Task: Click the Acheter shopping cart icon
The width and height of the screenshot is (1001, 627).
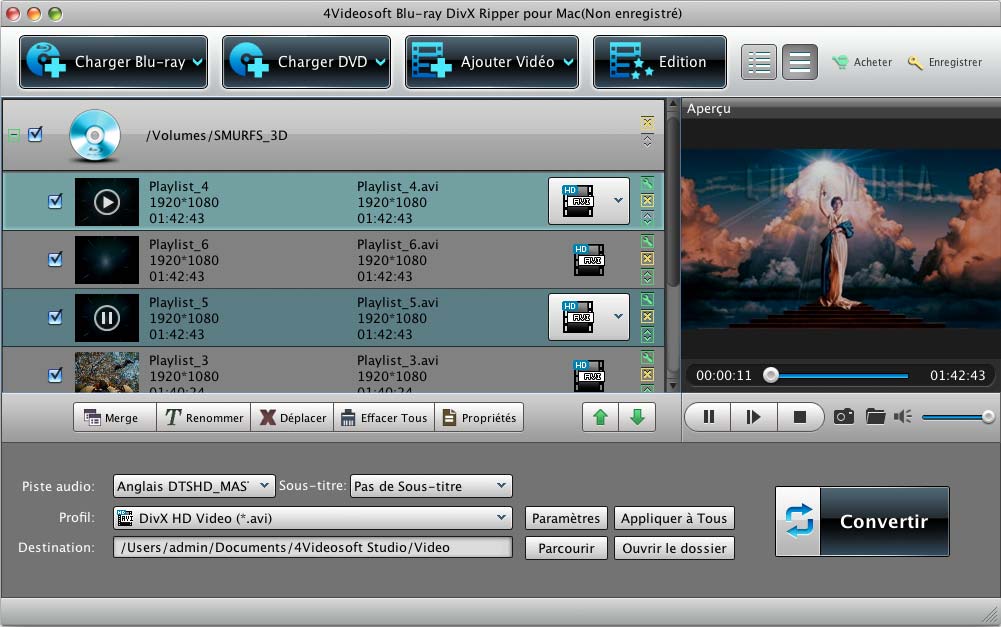Action: 841,62
